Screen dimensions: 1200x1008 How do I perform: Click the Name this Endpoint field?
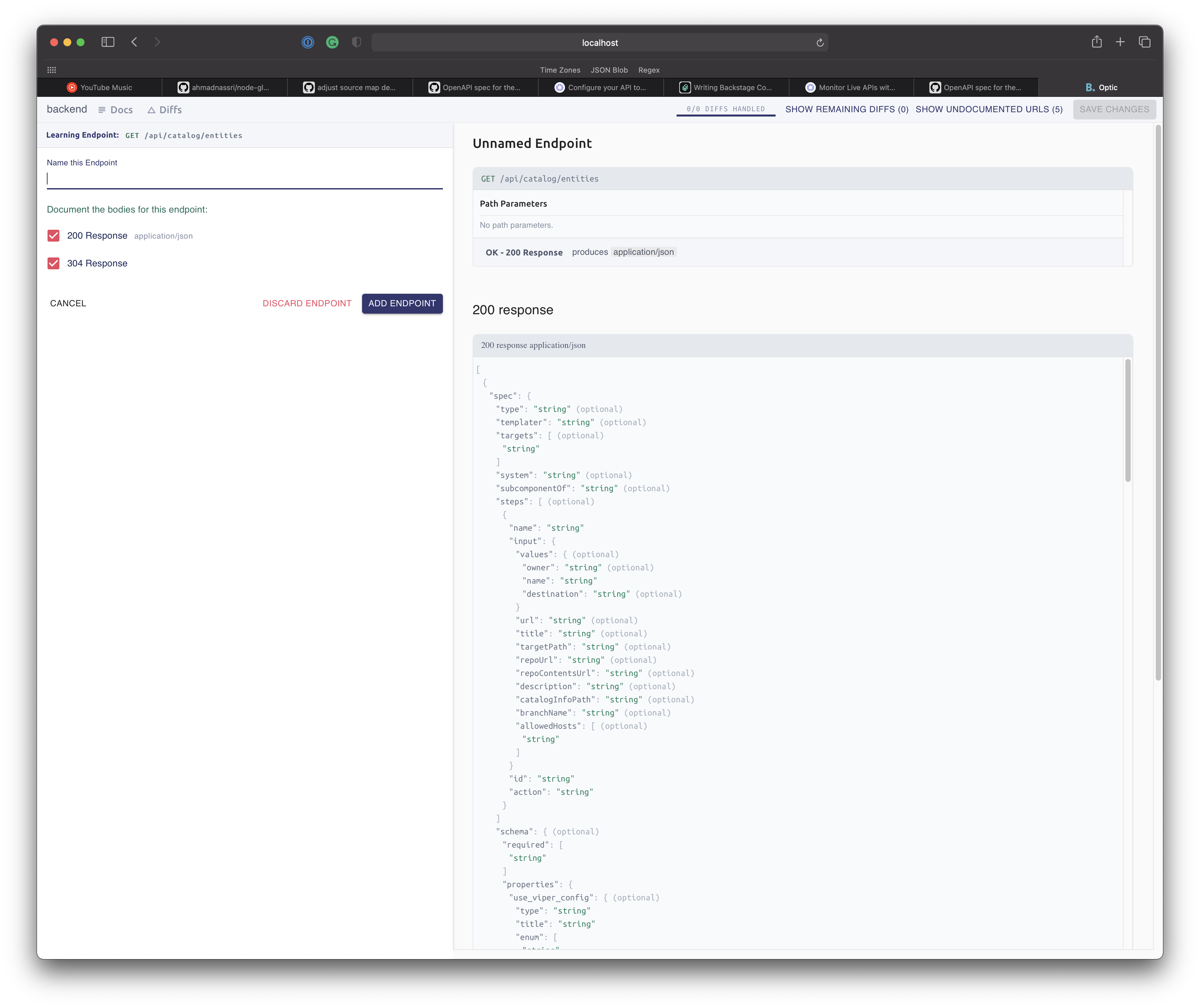coord(245,180)
